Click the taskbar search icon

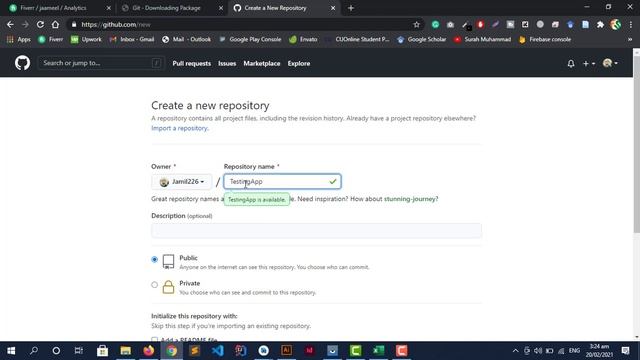click(x=34, y=351)
